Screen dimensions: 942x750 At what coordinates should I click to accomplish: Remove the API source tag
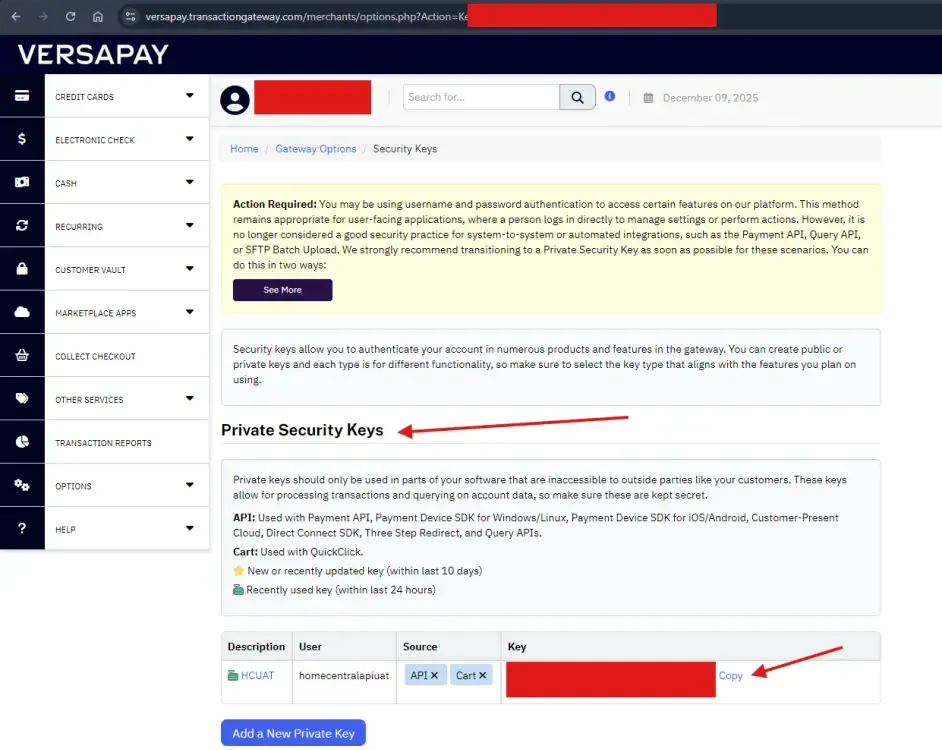pos(434,675)
